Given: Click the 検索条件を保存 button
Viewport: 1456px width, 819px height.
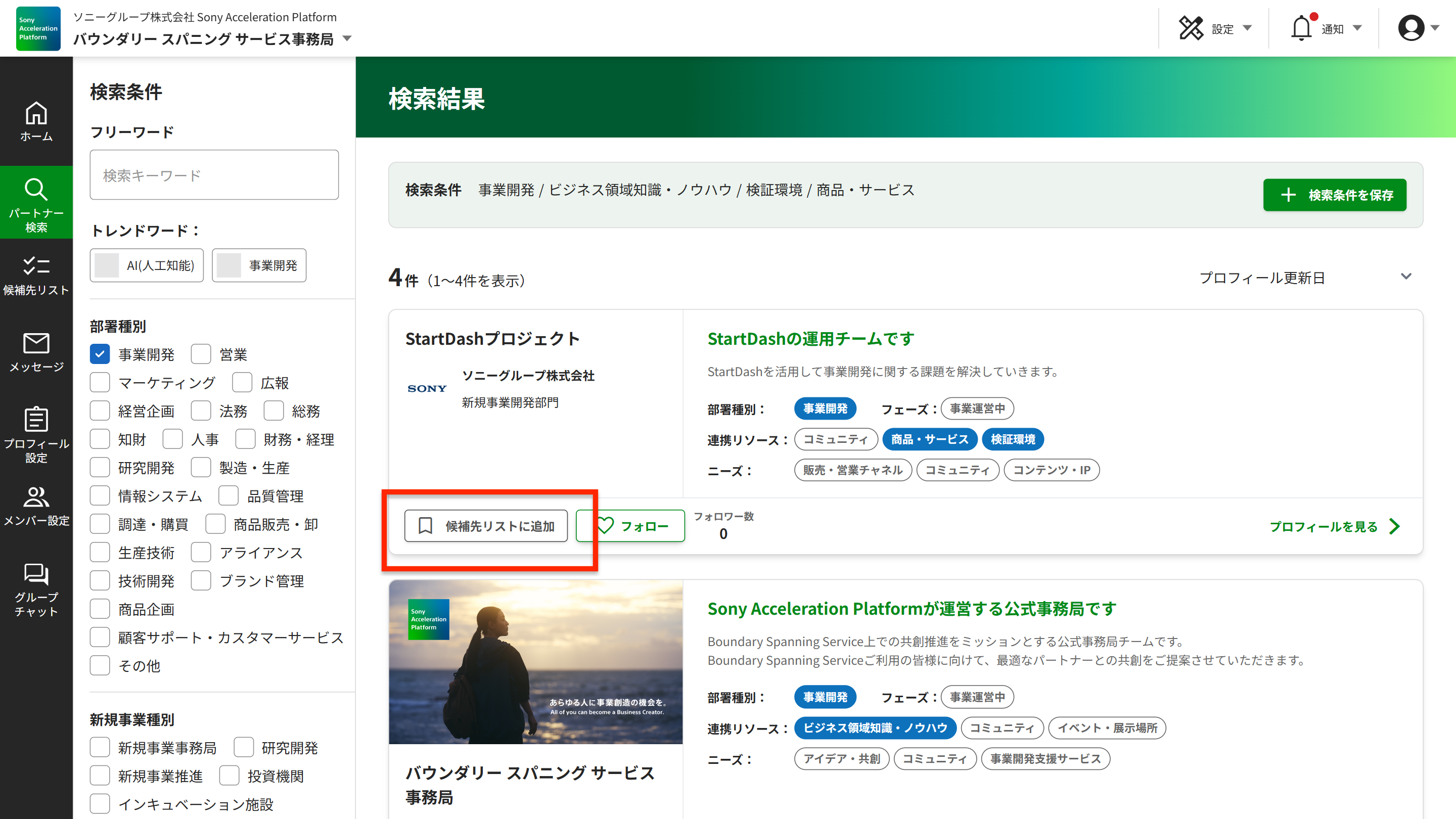Looking at the screenshot, I should coord(1334,195).
